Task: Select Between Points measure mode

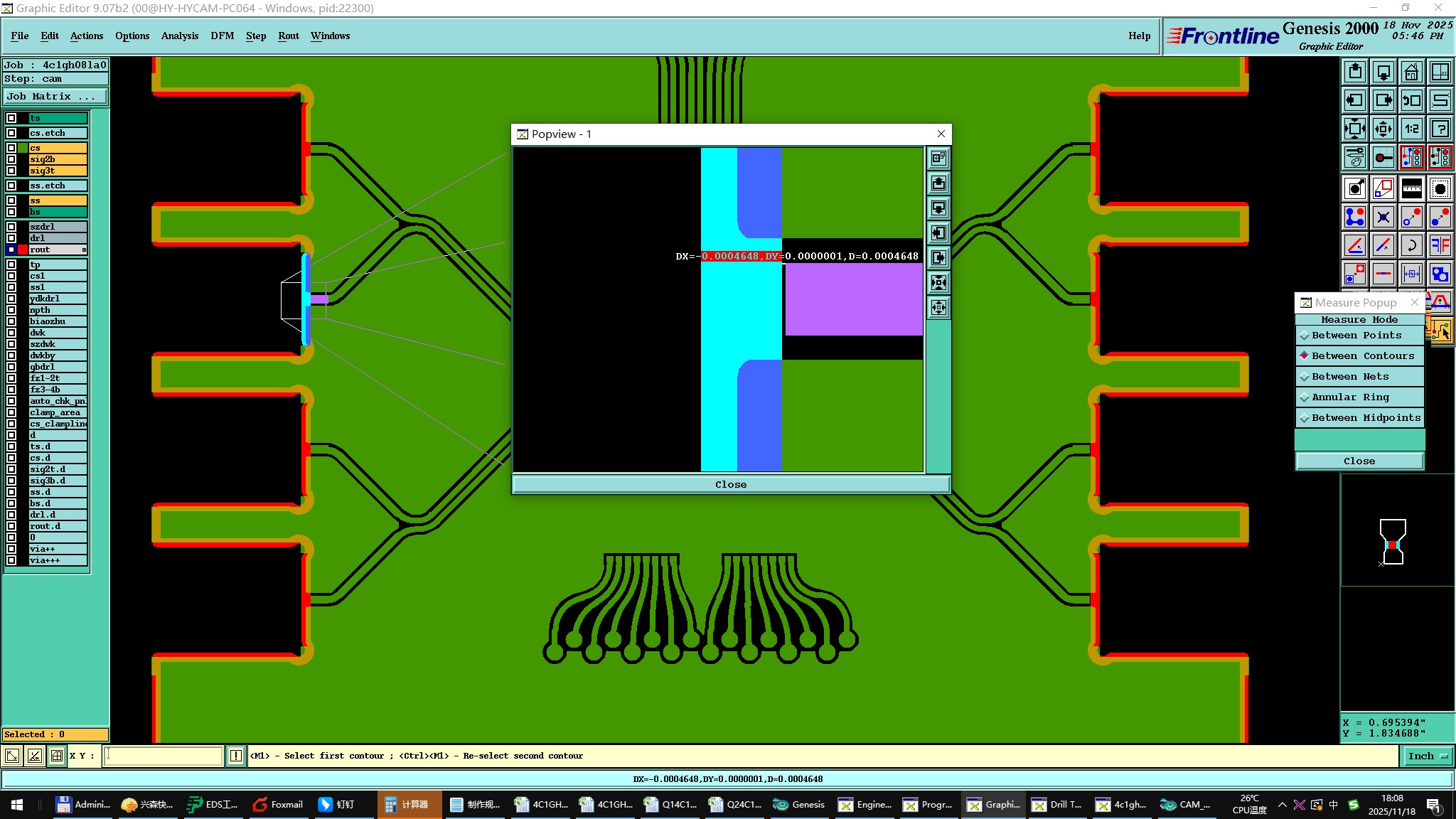Action: pos(1356,336)
